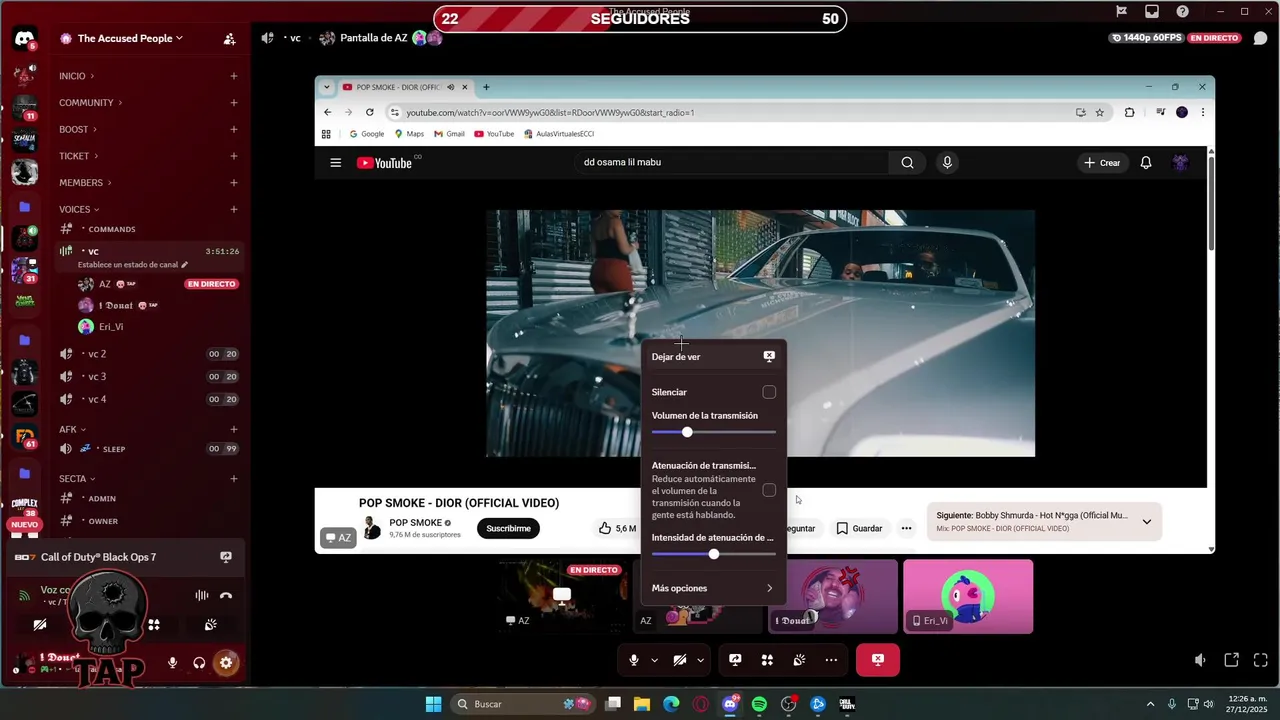Screen dimensions: 1280x720
Task: Expand the BOOST category
Action: (x=78, y=129)
